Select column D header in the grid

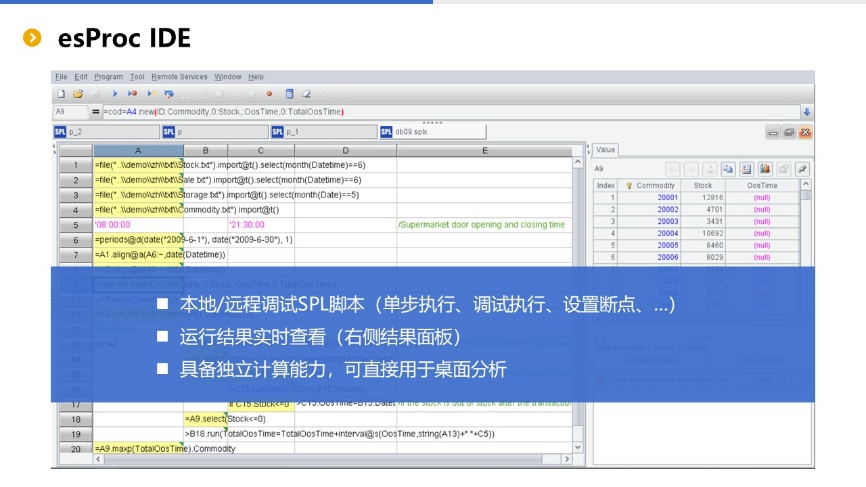(x=345, y=150)
